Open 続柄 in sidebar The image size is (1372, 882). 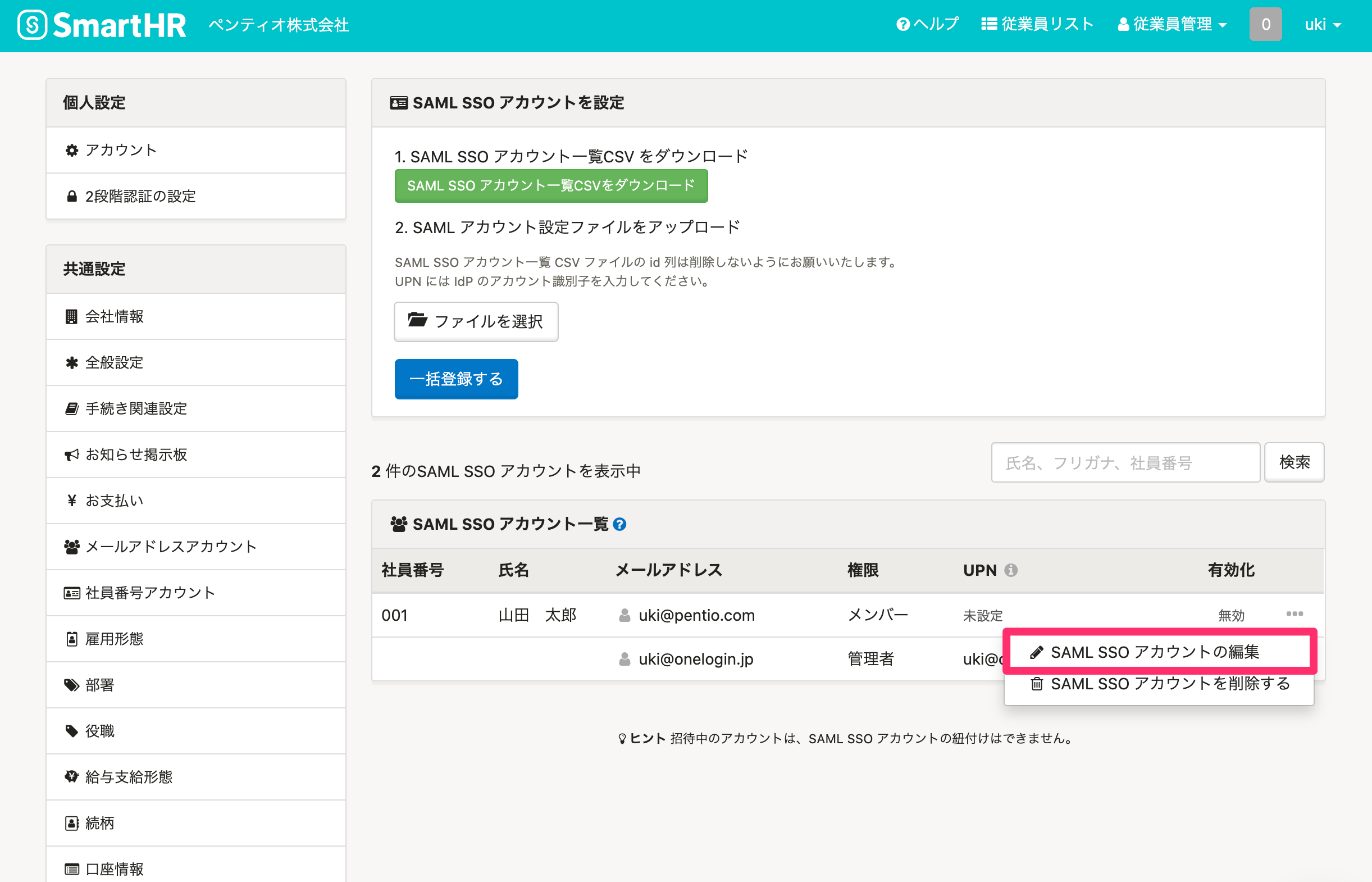[x=196, y=823]
